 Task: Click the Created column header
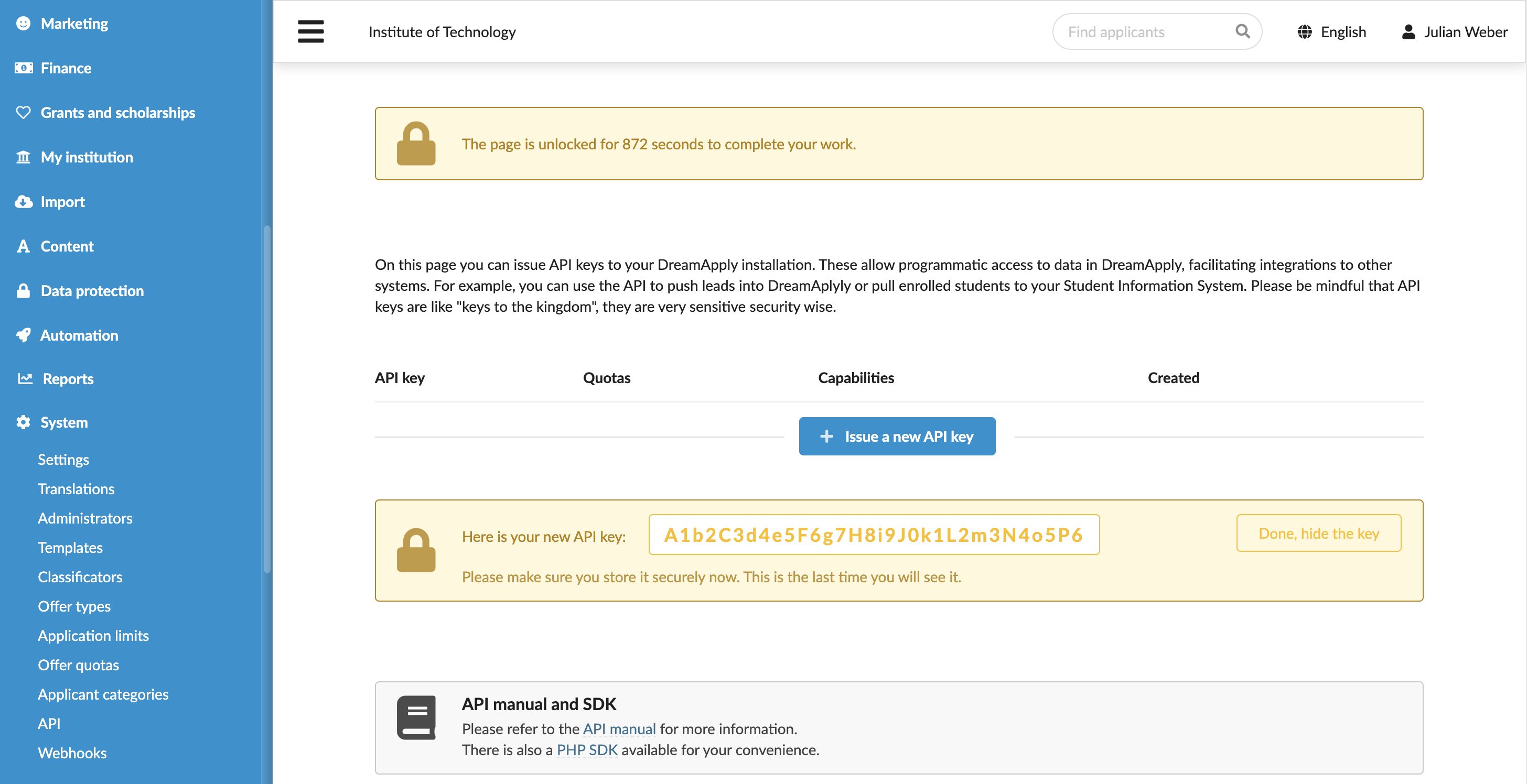[x=1173, y=377]
